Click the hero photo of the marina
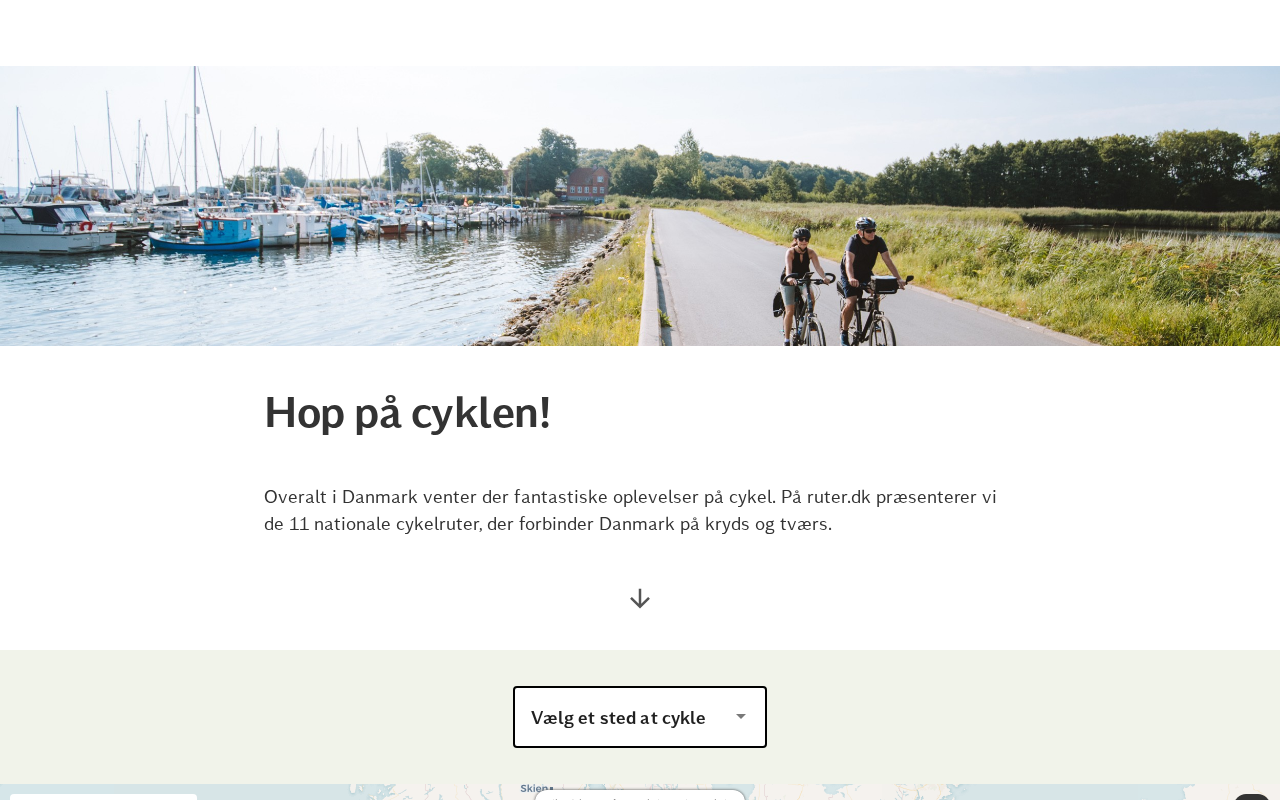Screen dimensions: 1280x800 (x=640, y=206)
